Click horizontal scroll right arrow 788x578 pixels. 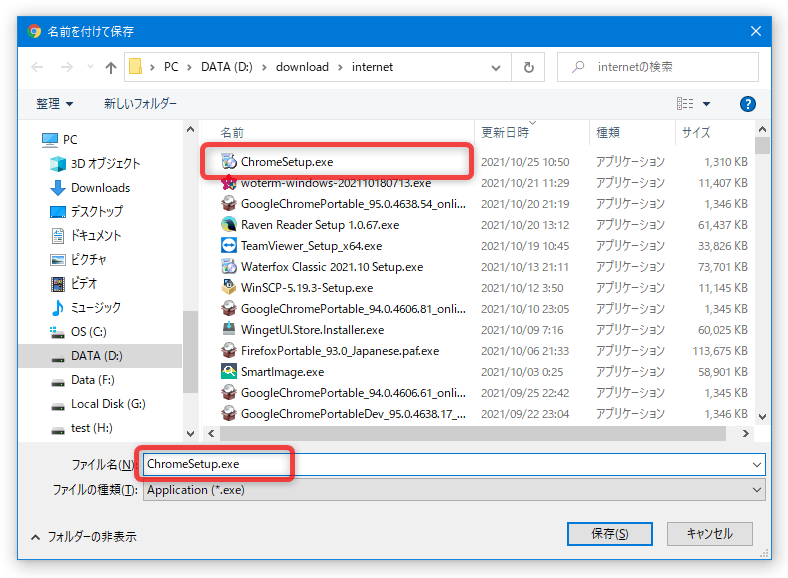point(745,433)
